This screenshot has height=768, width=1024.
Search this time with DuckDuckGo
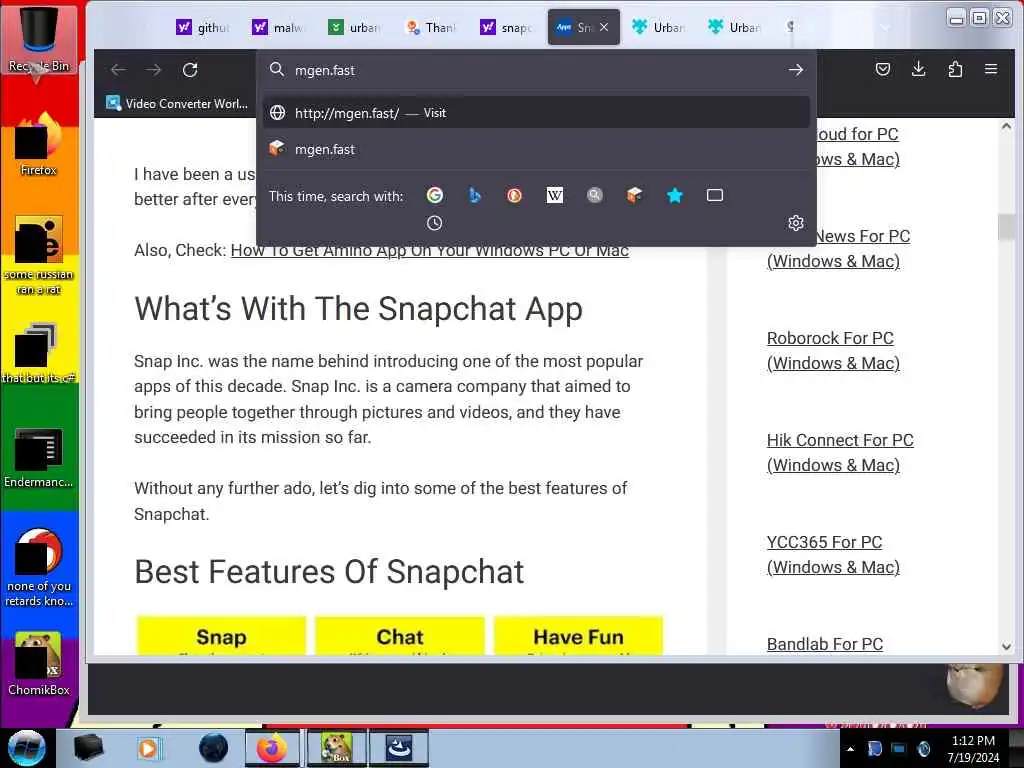(515, 195)
